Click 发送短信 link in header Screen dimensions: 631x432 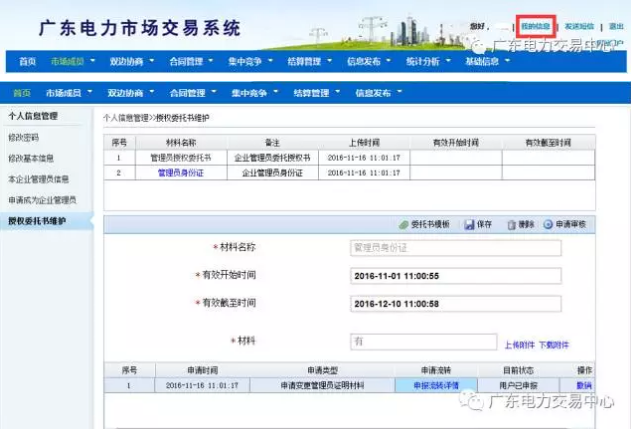(x=580, y=26)
